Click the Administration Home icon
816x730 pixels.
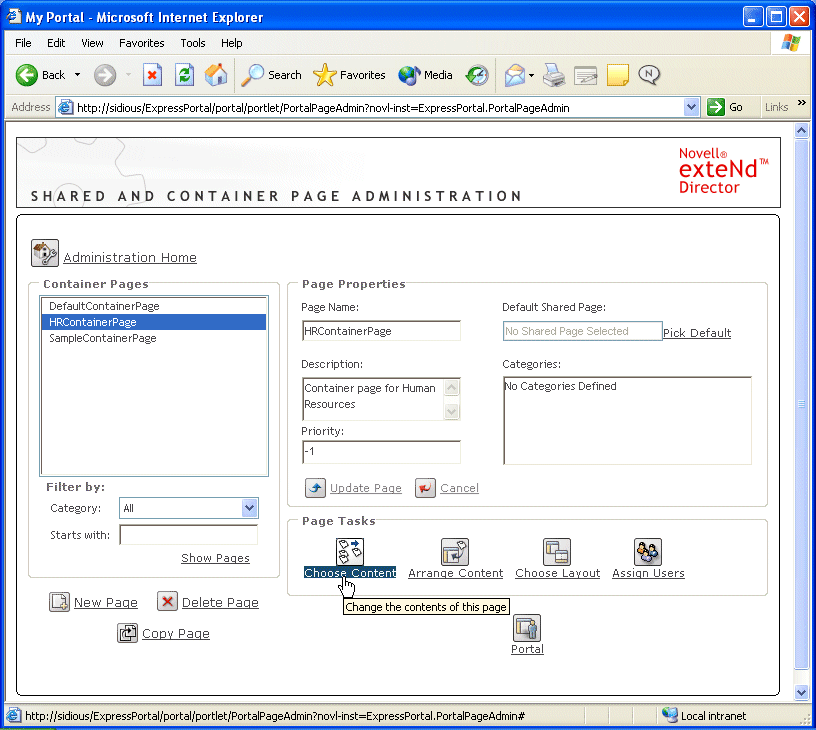[45, 254]
